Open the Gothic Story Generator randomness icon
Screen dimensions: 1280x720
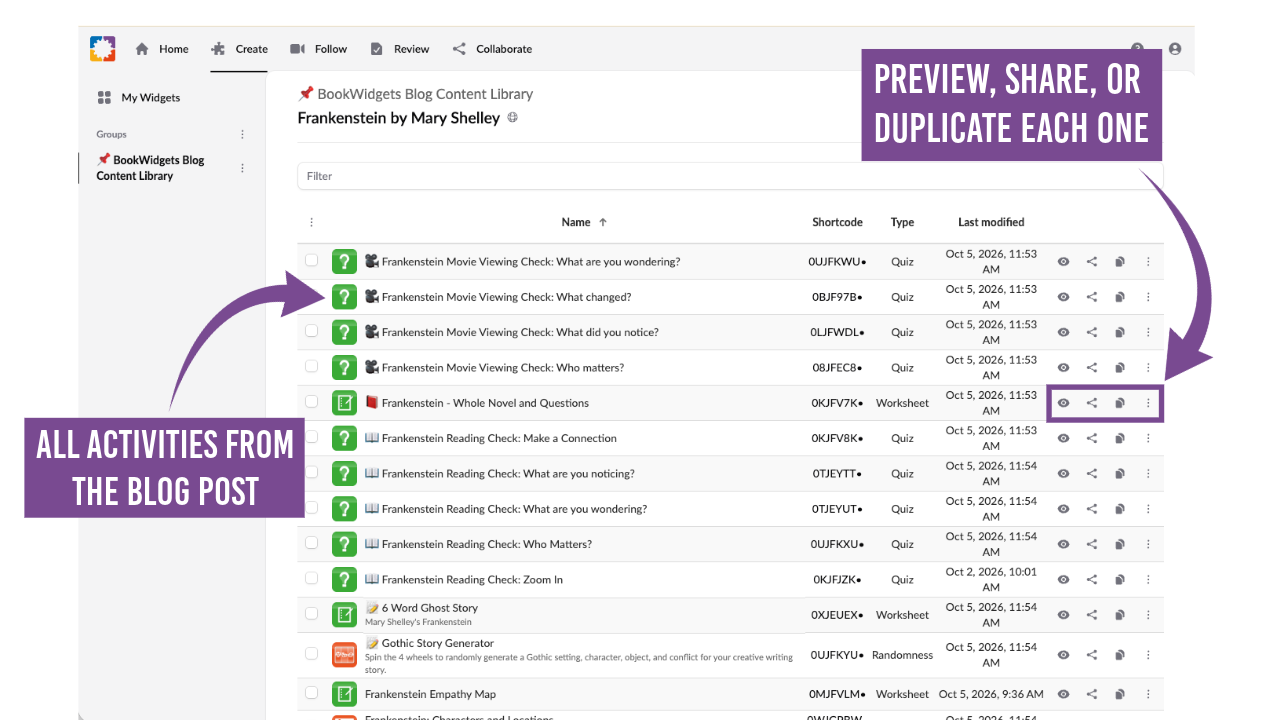[344, 655]
